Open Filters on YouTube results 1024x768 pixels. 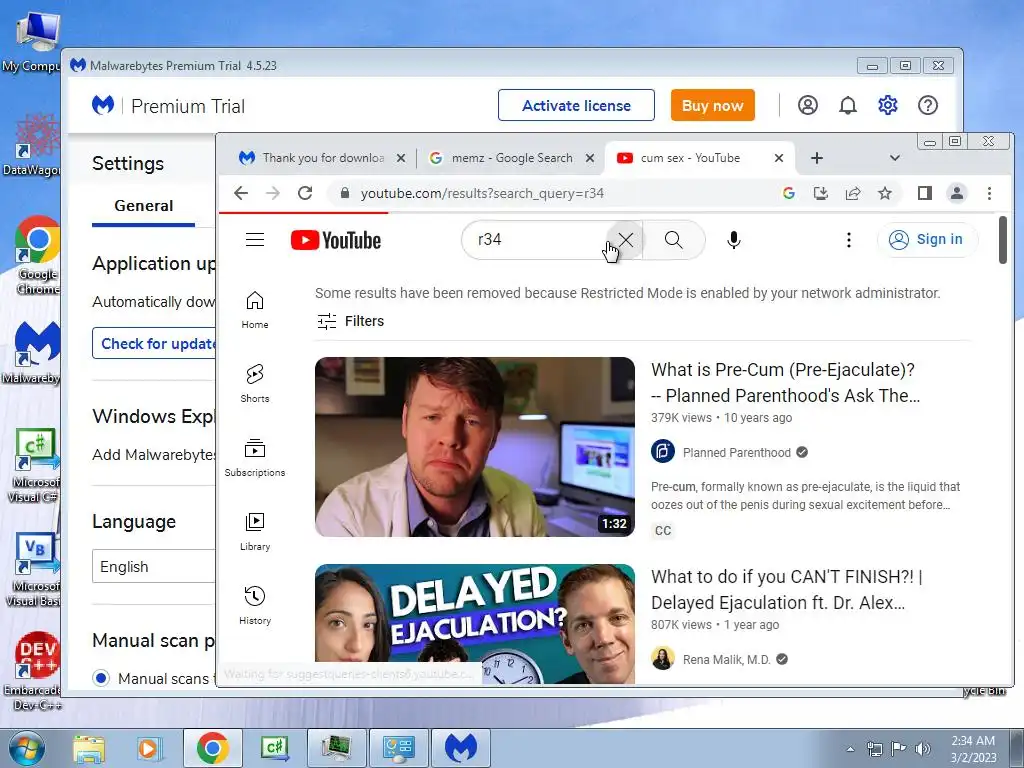pos(350,321)
